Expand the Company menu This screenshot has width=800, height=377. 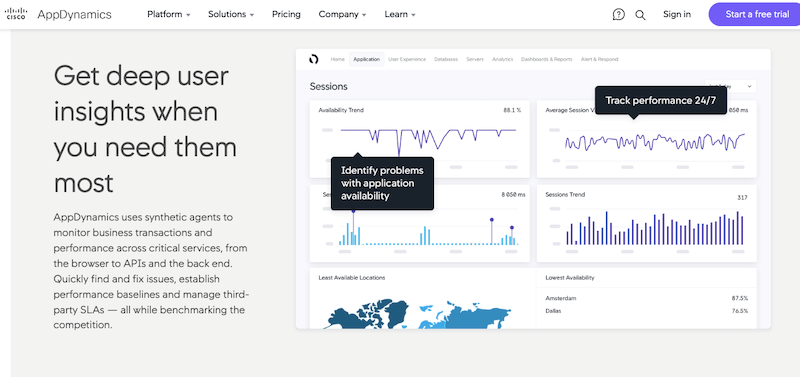[342, 14]
